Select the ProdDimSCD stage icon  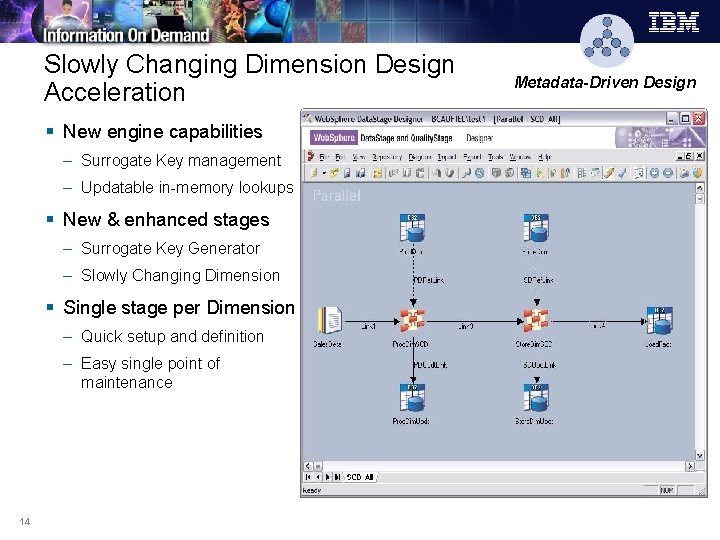412,320
